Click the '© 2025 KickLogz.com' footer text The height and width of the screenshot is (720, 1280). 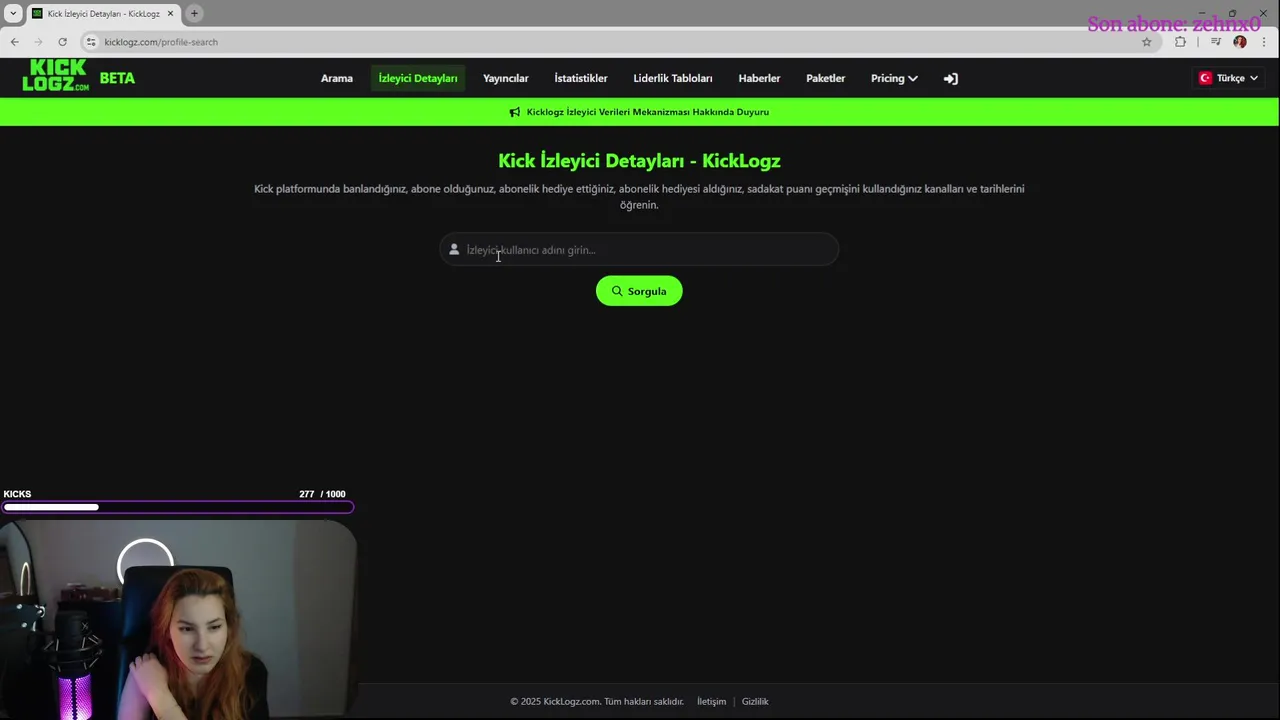pos(555,701)
